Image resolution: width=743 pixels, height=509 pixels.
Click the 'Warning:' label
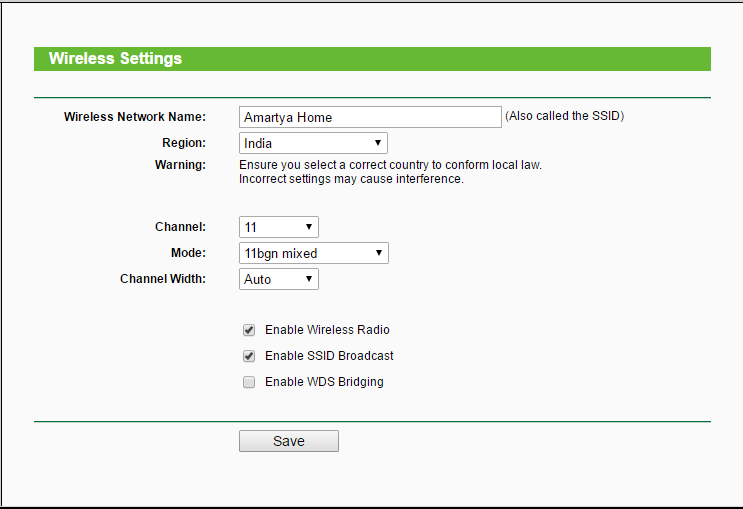pos(180,165)
